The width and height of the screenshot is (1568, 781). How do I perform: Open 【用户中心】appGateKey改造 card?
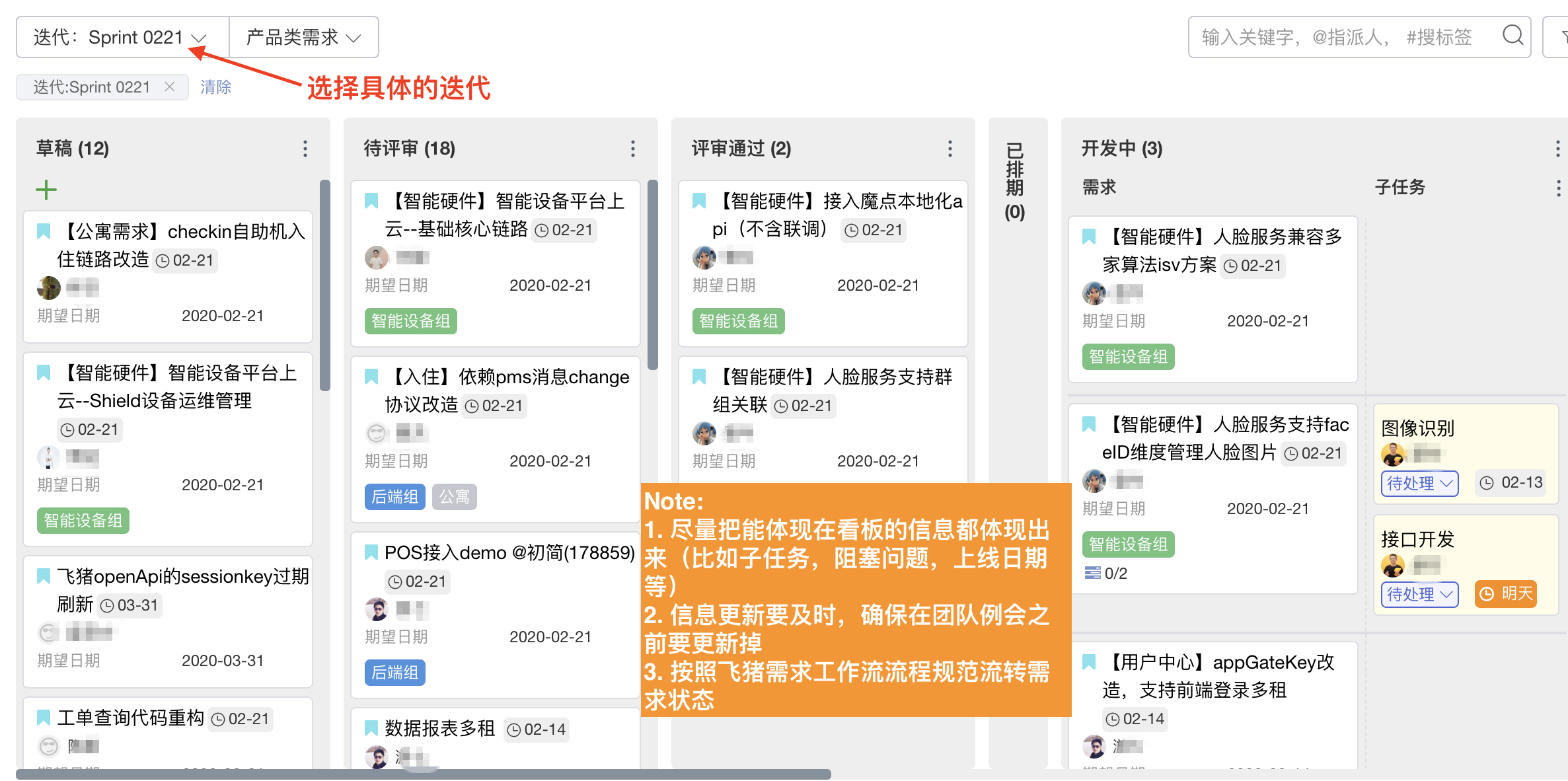tap(1213, 706)
